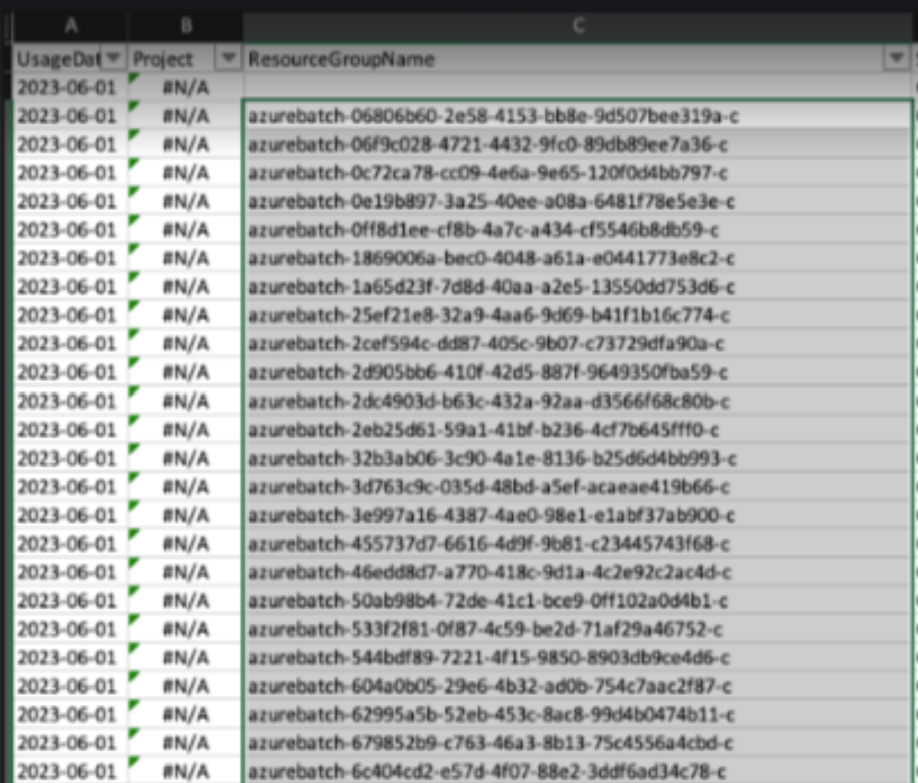Open the Project column filter dropdown

click(228, 58)
